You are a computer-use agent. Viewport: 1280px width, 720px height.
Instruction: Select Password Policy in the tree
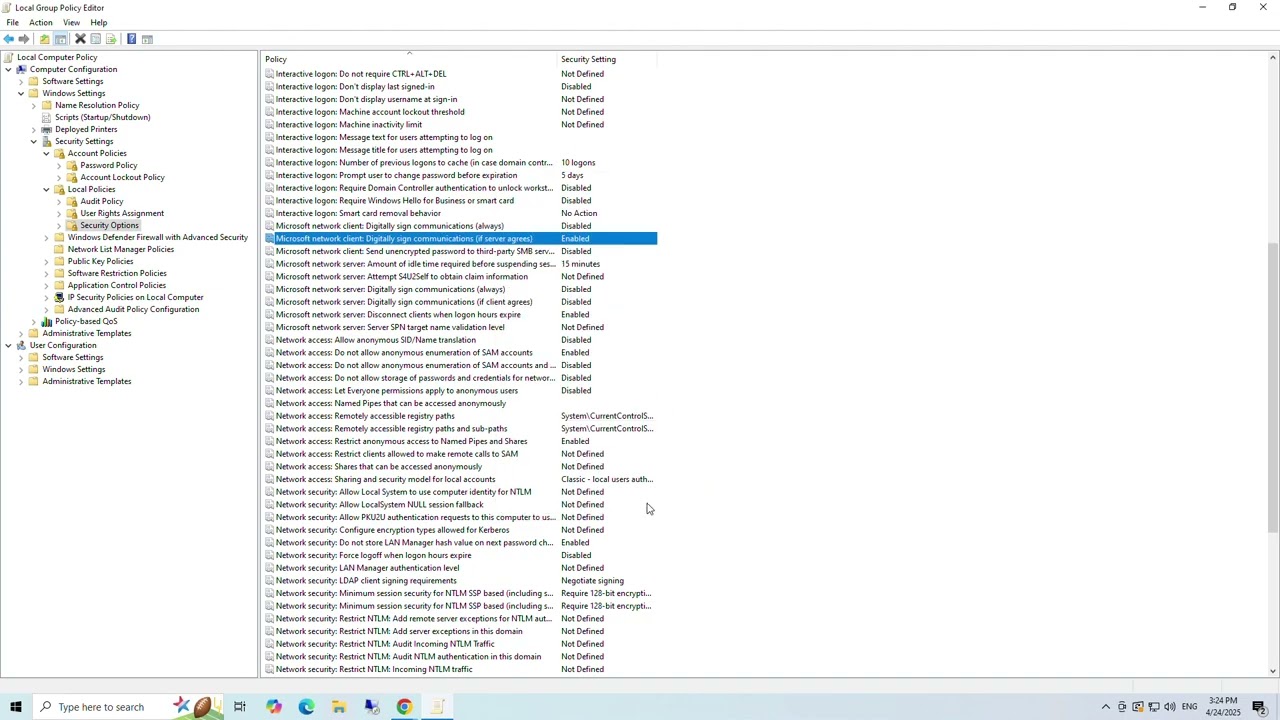[108, 165]
